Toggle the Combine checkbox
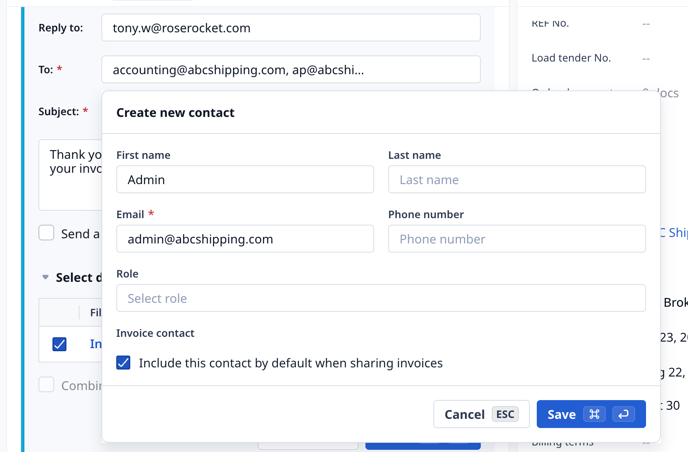The image size is (688, 452). pyautogui.click(x=46, y=385)
